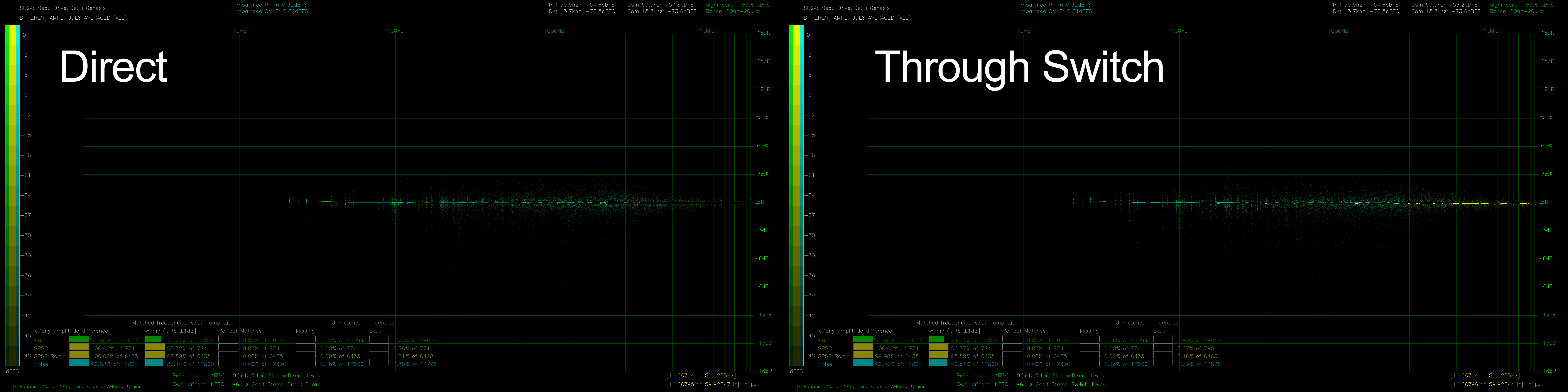Select the "4.23% of 28634" extra value
This screenshot has width=1568, height=392.
point(415,341)
